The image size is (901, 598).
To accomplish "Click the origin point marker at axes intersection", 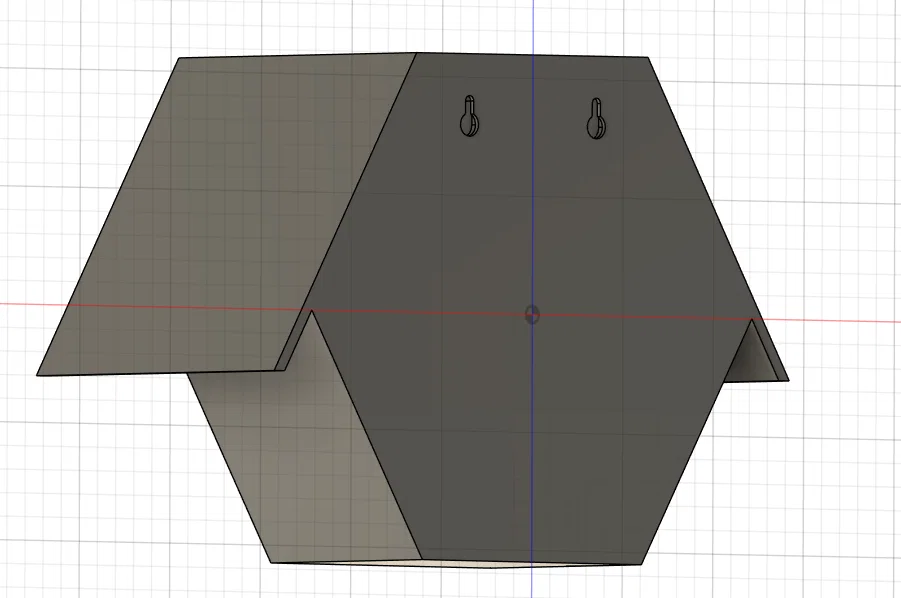I will coord(532,314).
